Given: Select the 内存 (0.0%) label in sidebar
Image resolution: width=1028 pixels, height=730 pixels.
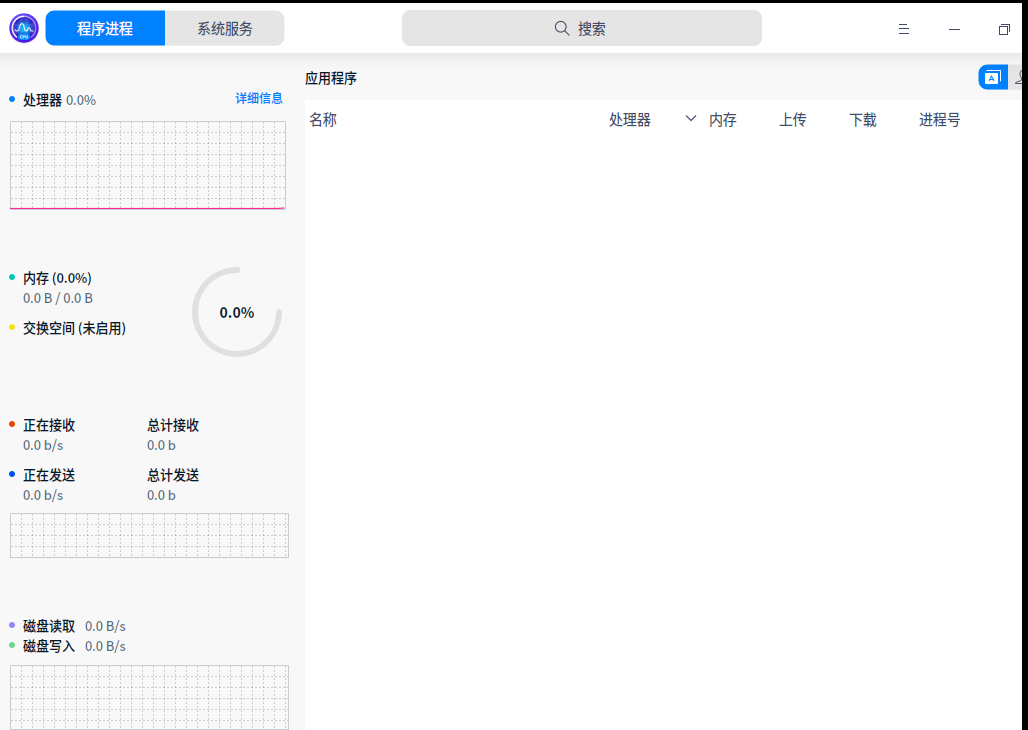Looking at the screenshot, I should click(x=57, y=278).
